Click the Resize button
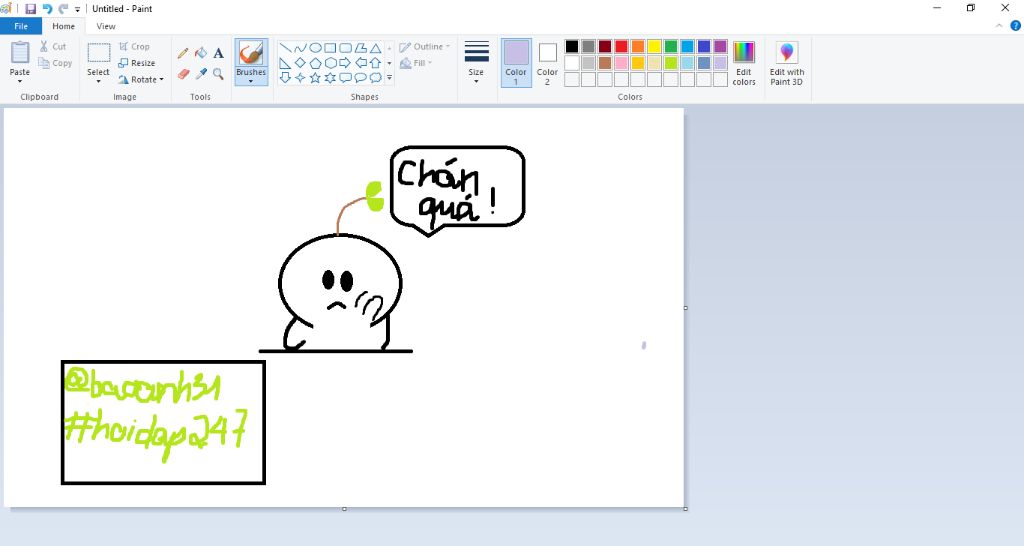The height and width of the screenshot is (546, 1024). 136,63
